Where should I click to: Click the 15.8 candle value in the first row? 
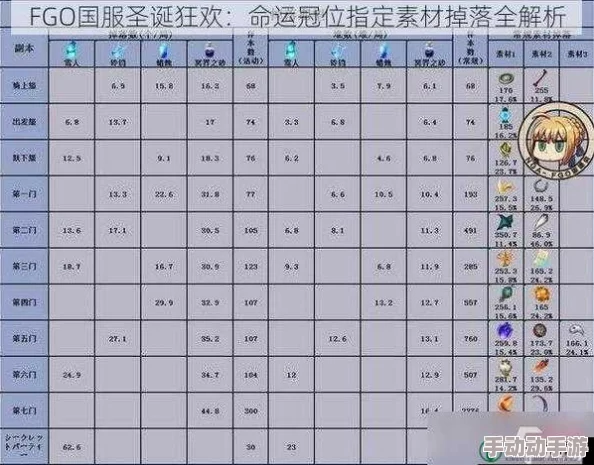pyautogui.click(x=164, y=86)
